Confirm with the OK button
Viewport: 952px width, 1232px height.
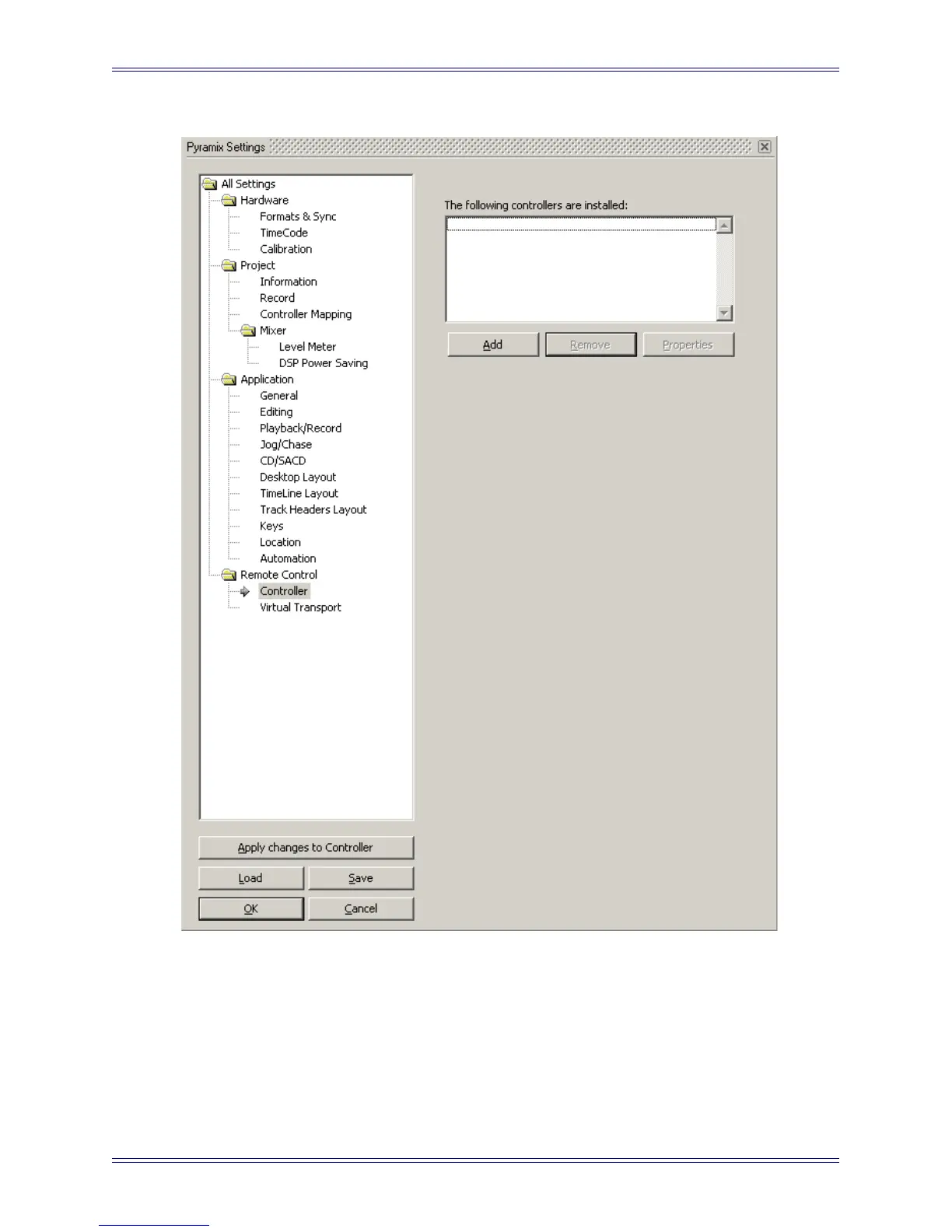pyautogui.click(x=250, y=909)
